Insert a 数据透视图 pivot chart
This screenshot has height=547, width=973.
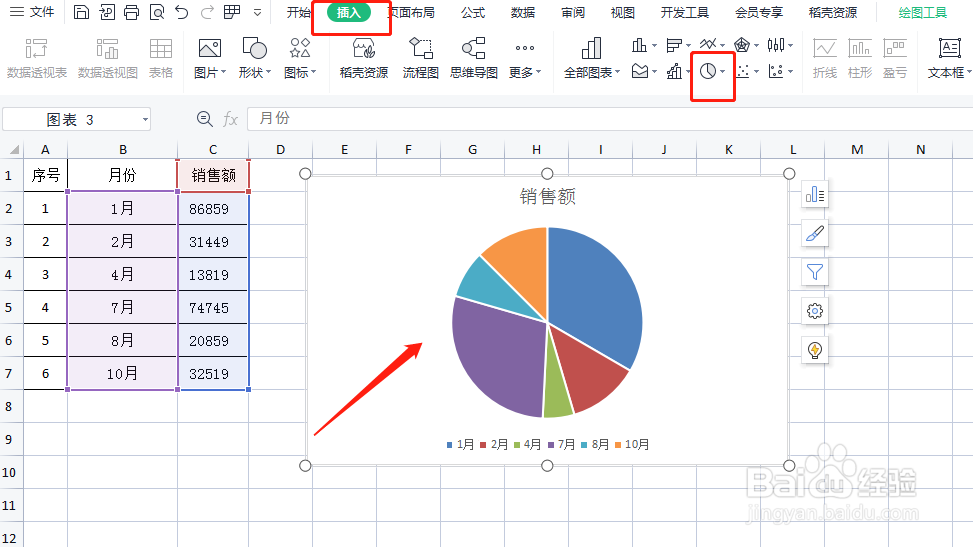(107, 58)
